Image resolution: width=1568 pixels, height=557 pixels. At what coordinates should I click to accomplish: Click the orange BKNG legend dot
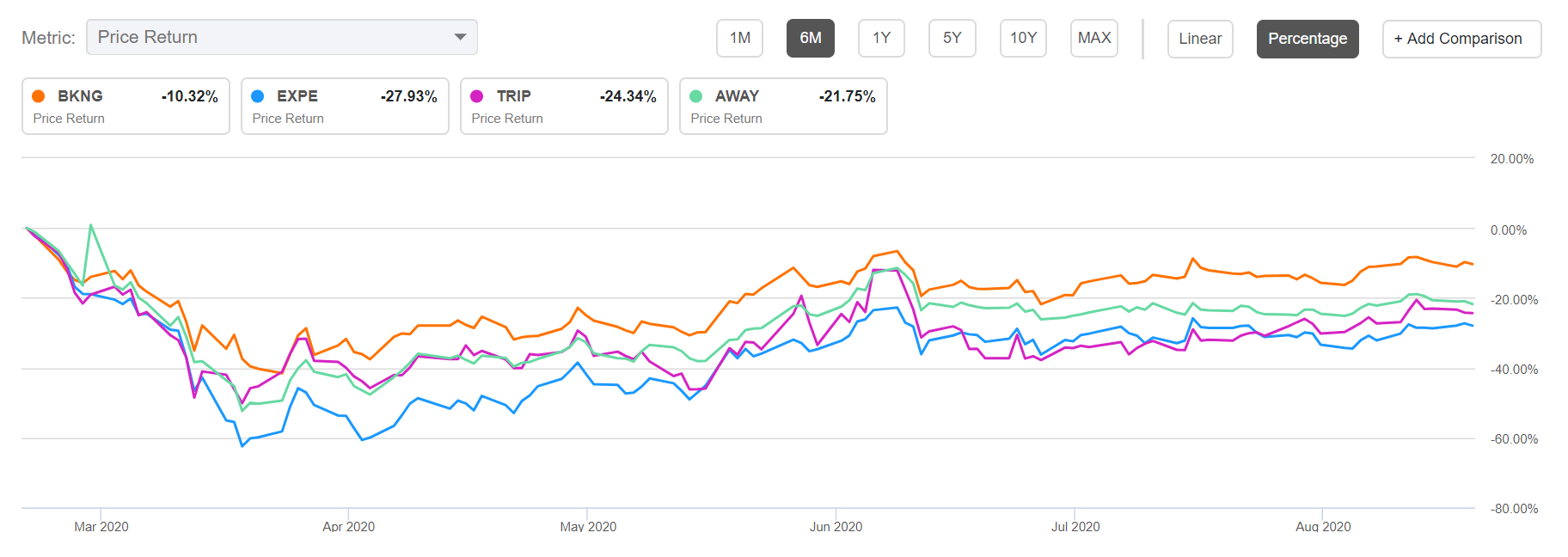(39, 96)
